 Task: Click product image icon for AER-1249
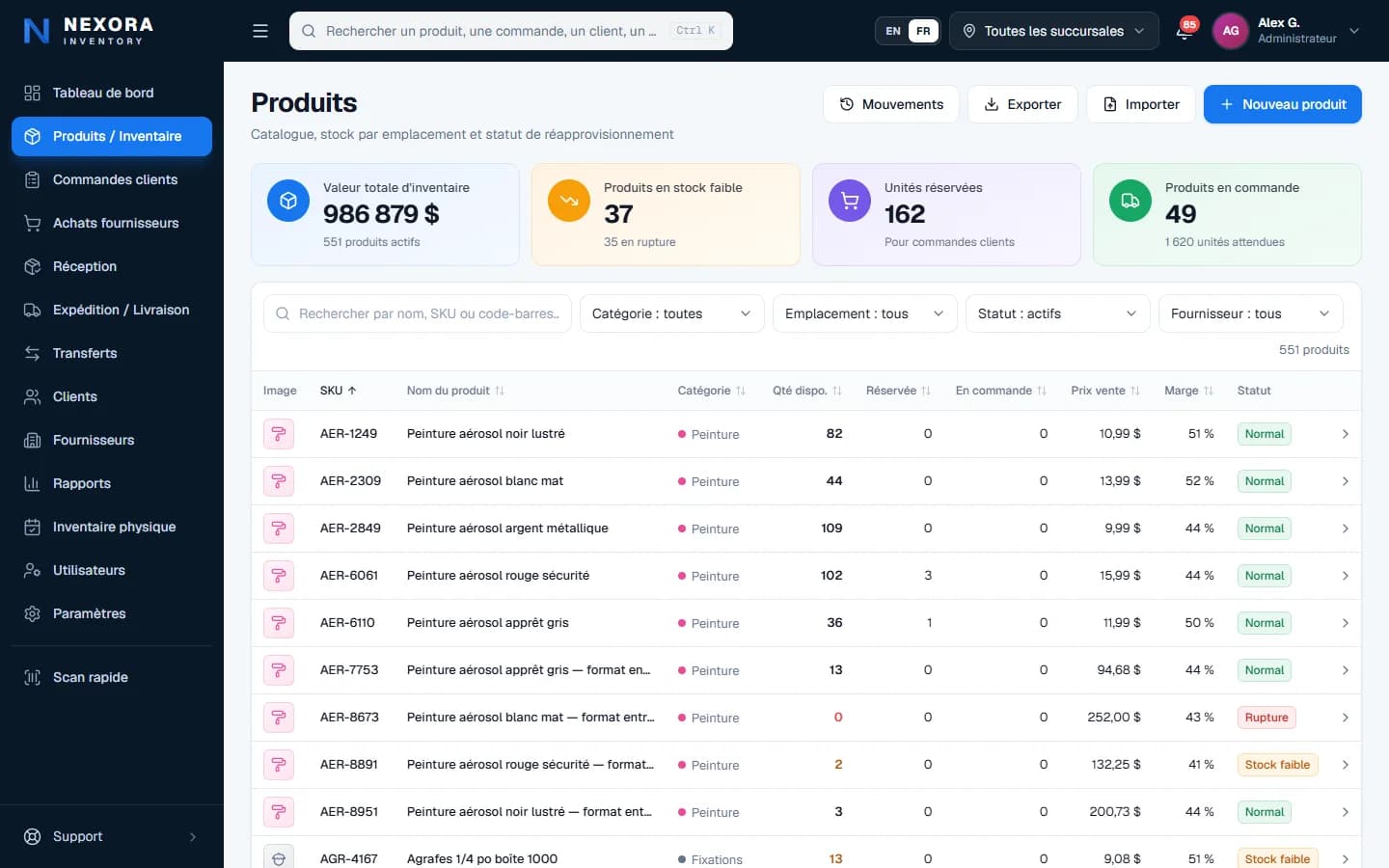(x=279, y=434)
